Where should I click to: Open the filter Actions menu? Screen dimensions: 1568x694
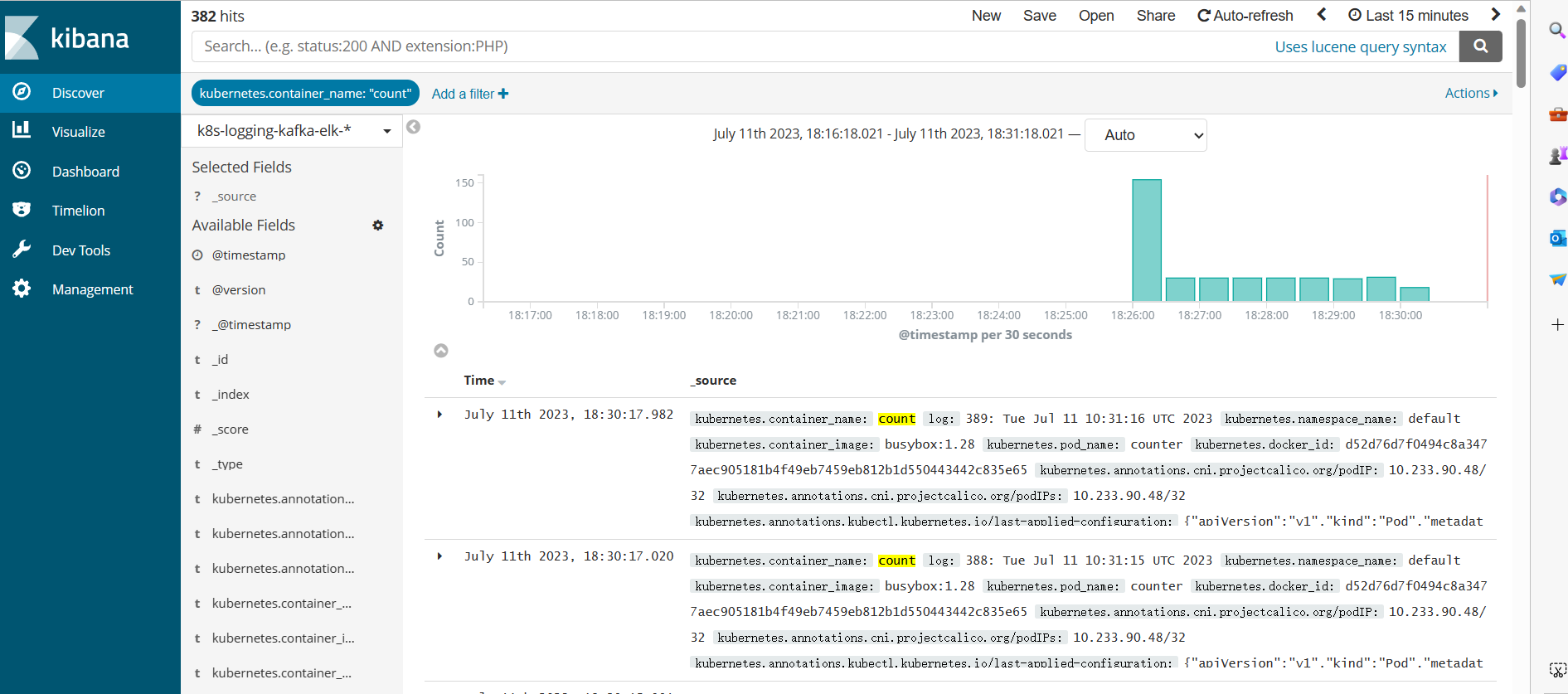pyautogui.click(x=1471, y=94)
